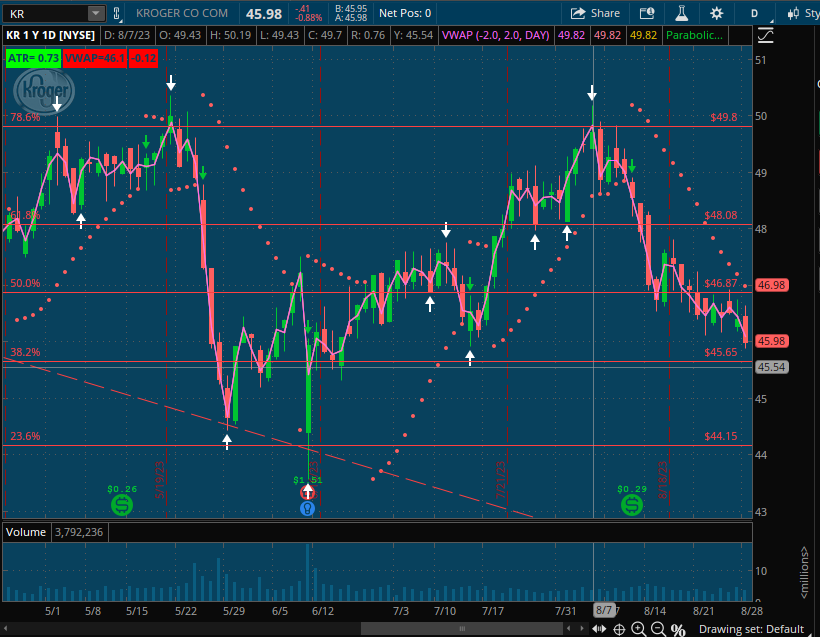Click the $44.15 Fibonacci price label
This screenshot has height=637, width=820.
click(721, 436)
